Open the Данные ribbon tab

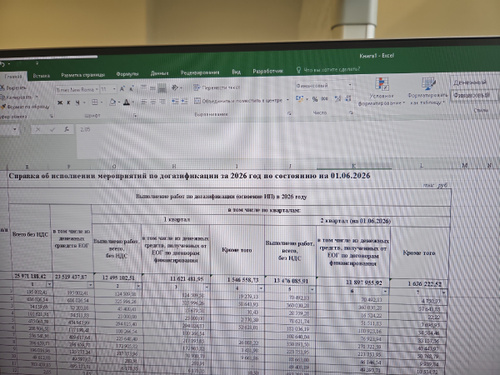[159, 73]
